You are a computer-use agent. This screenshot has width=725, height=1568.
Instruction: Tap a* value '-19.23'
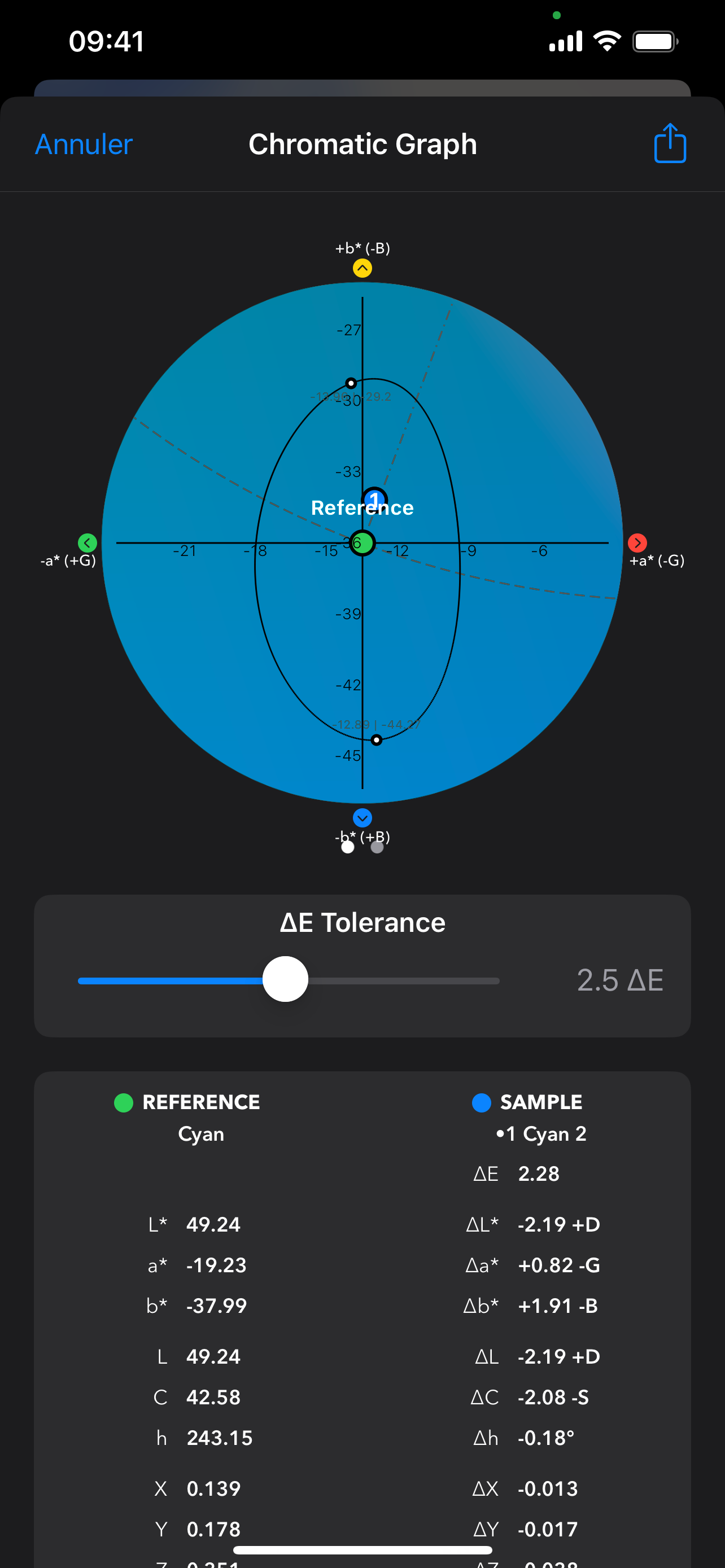point(216,1265)
